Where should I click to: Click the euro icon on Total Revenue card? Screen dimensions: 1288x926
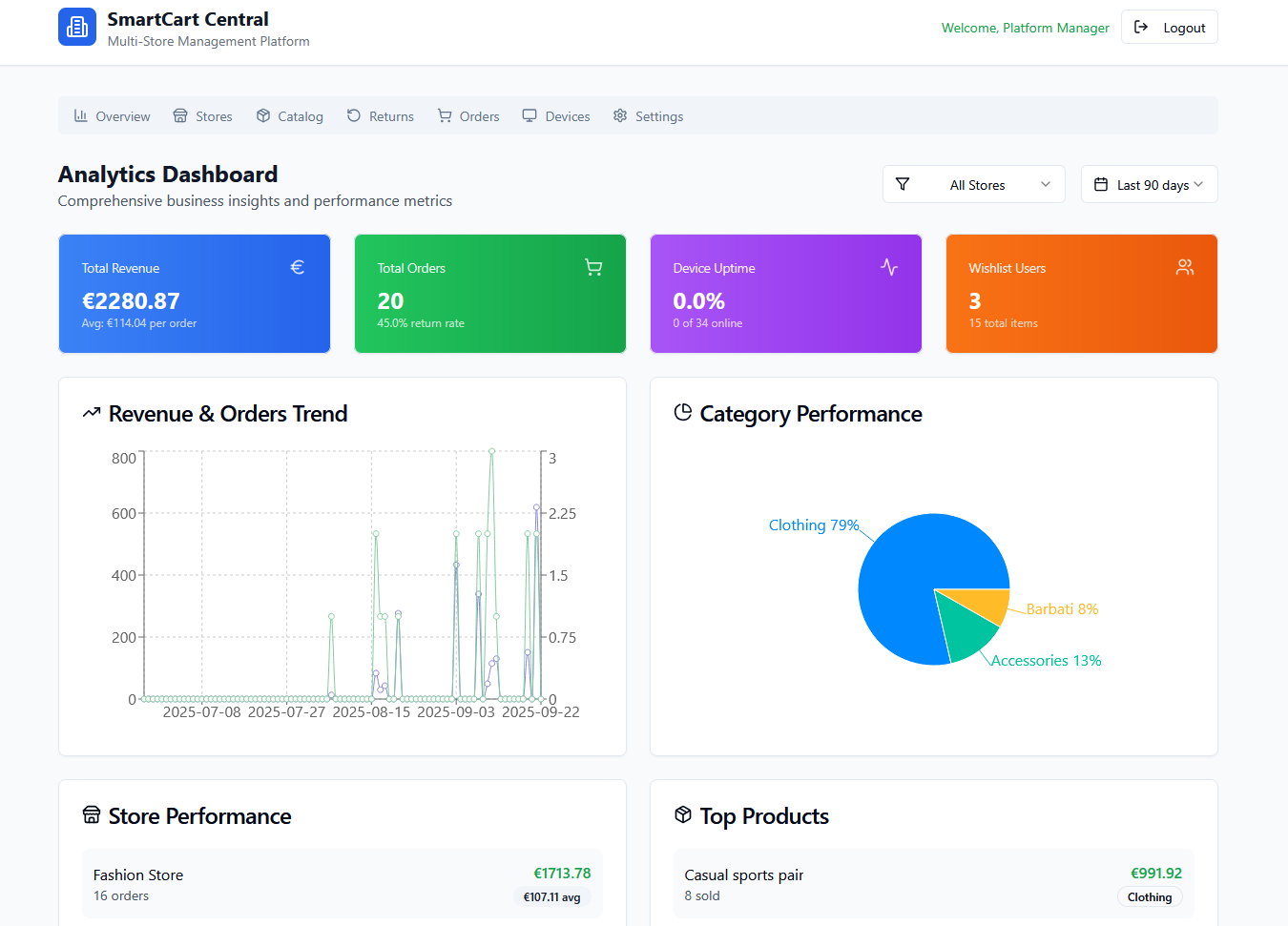pyautogui.click(x=298, y=268)
